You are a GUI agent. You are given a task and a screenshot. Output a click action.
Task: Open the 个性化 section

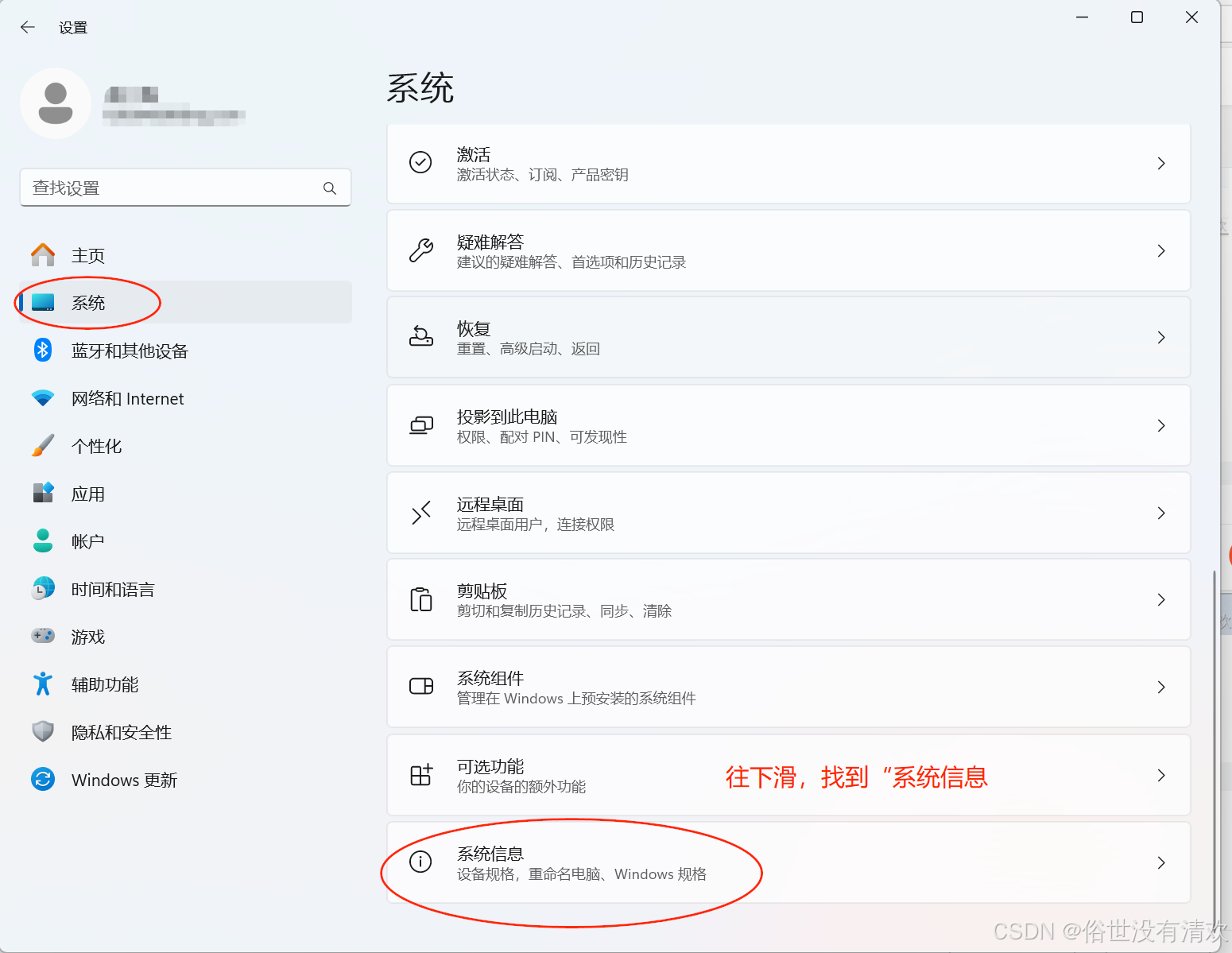185,446
